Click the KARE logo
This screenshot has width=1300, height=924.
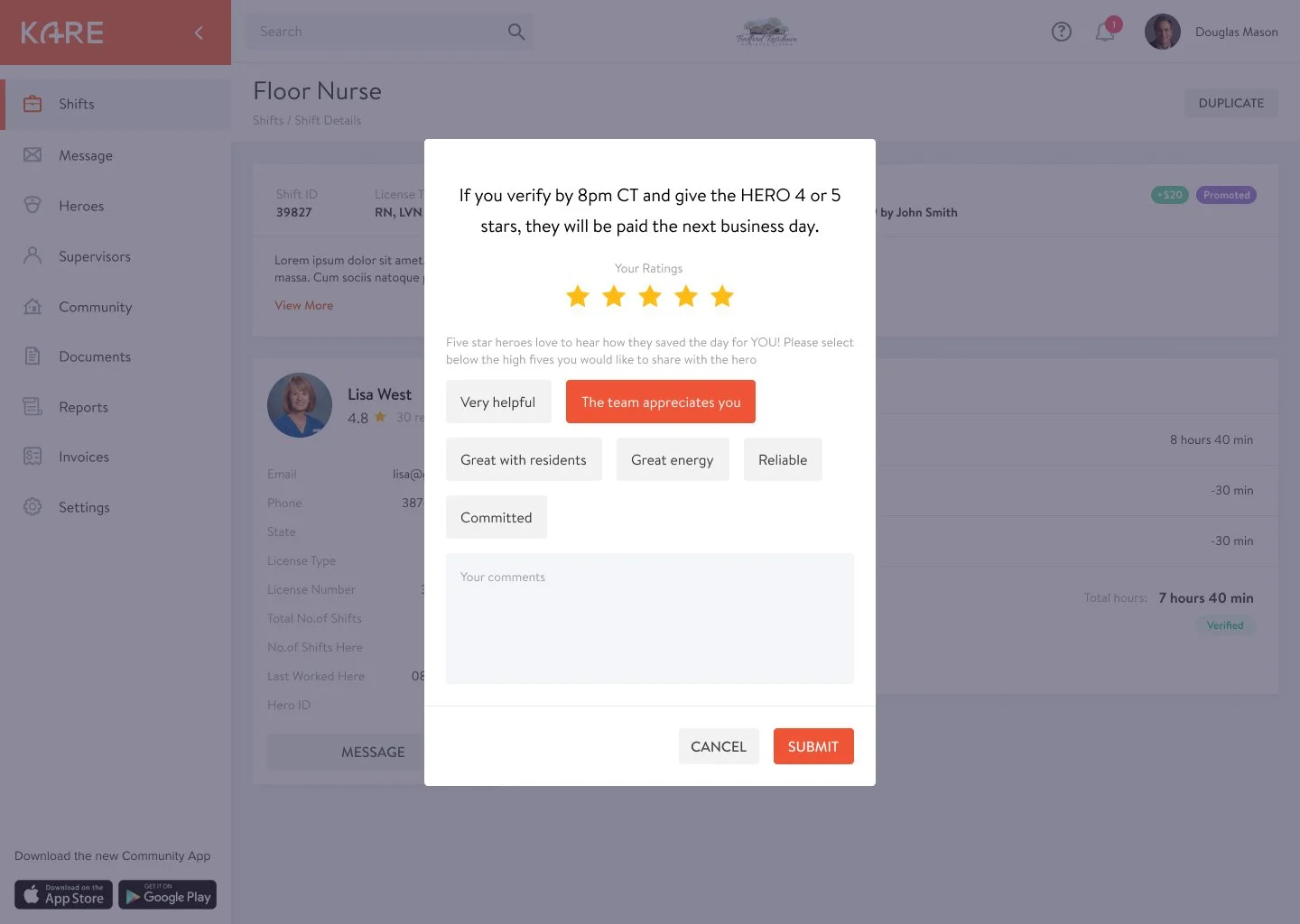coord(62,32)
